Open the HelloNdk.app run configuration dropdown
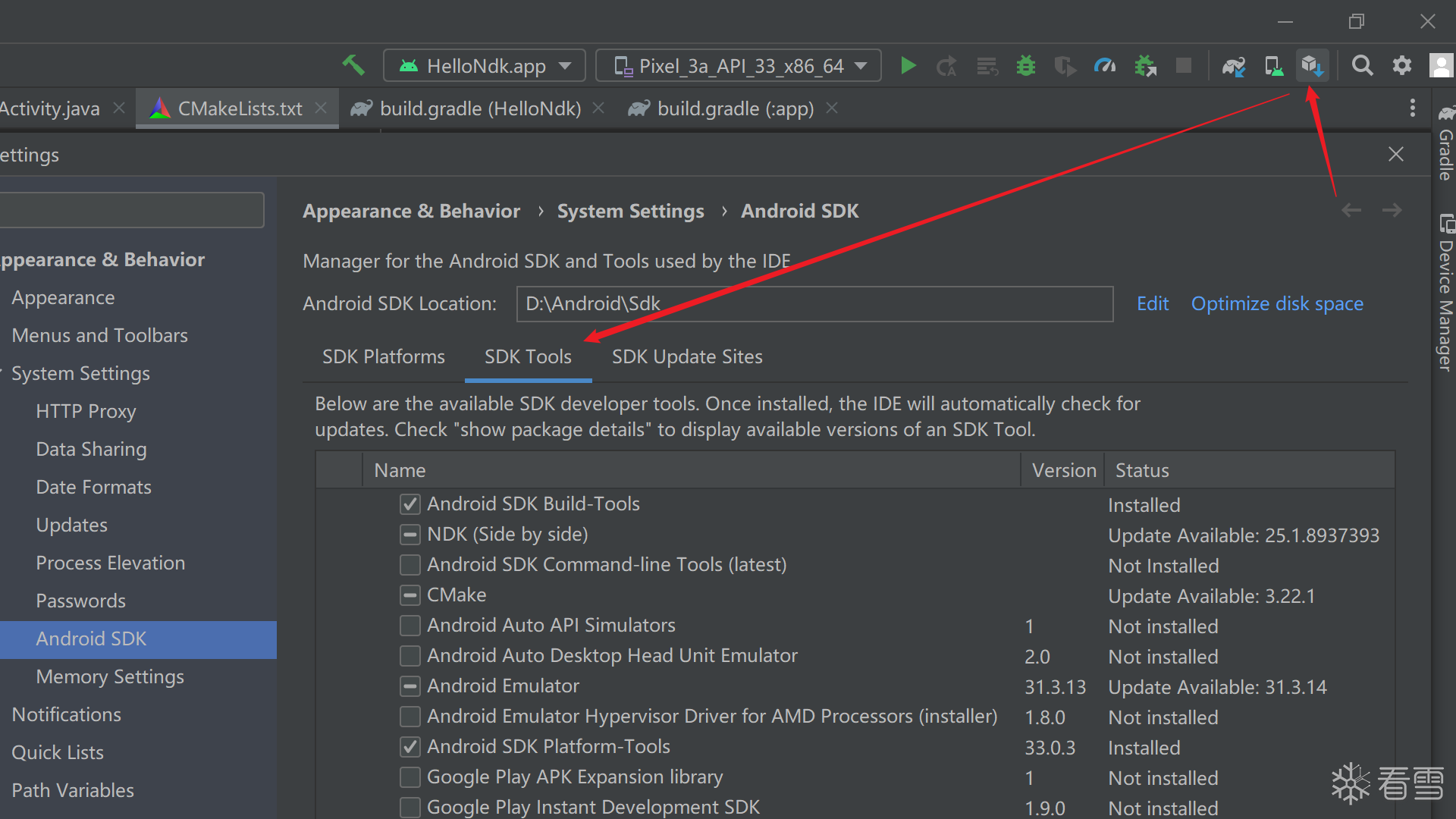 pyautogui.click(x=485, y=66)
